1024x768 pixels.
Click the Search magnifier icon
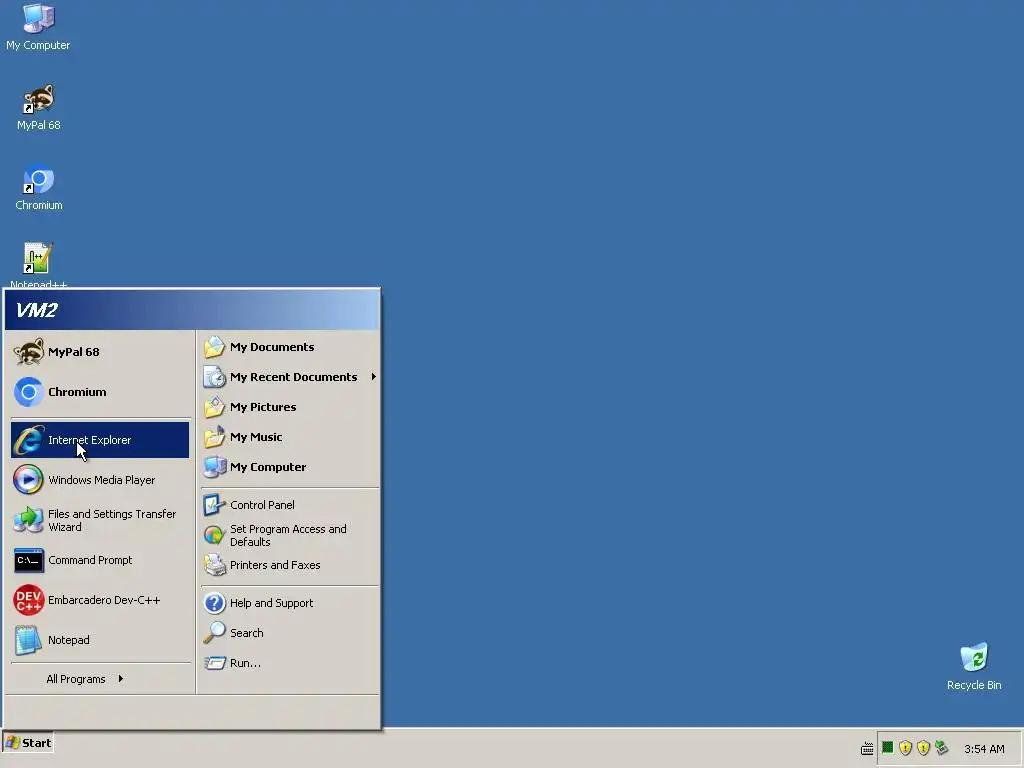click(x=214, y=633)
